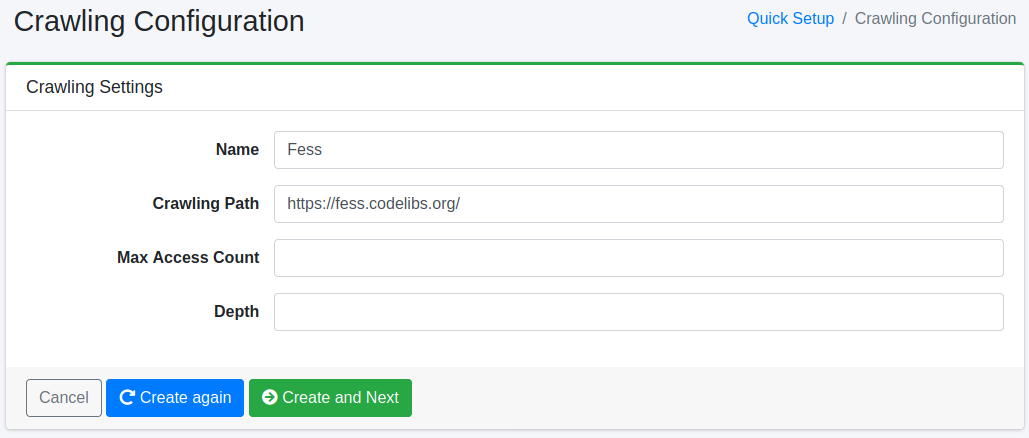Click the Max Access Count label
Screen dimensions: 1029x438
(188, 258)
